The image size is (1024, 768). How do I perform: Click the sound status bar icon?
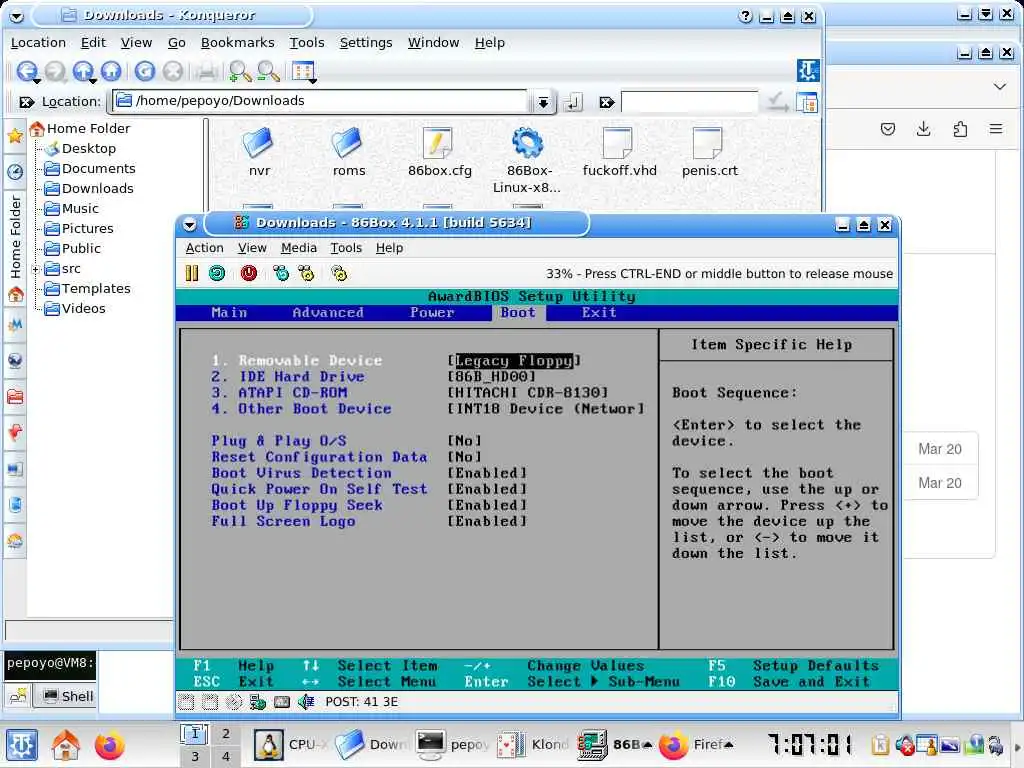[x=306, y=702]
